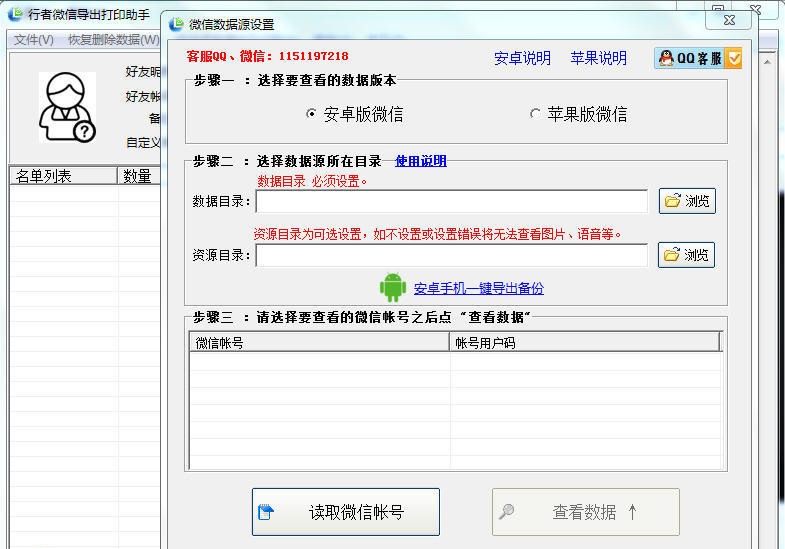Click the 读取微信帐号 button
The image size is (785, 549).
point(346,512)
